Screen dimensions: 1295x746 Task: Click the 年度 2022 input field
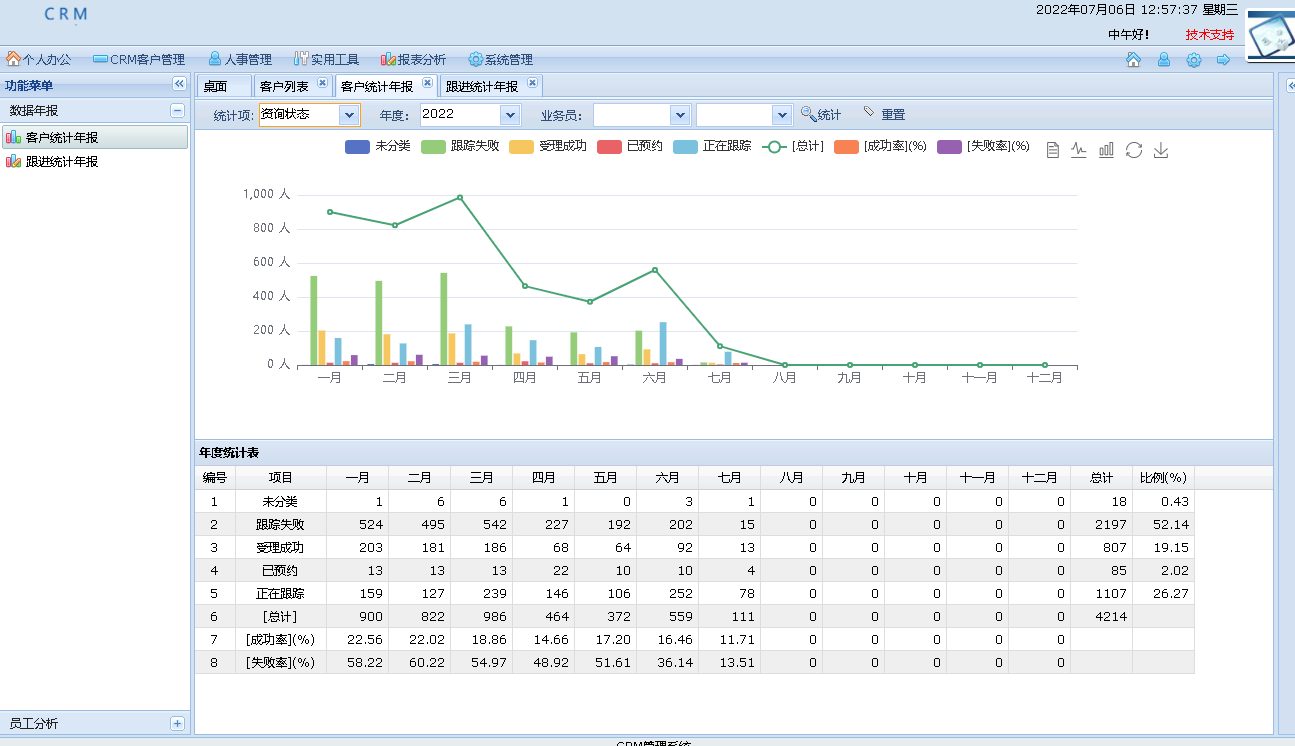click(x=460, y=115)
